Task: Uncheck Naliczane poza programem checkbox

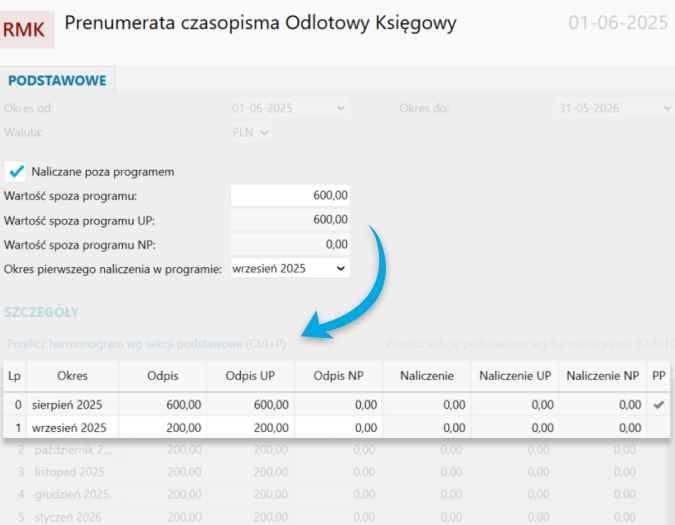Action: coord(16,172)
